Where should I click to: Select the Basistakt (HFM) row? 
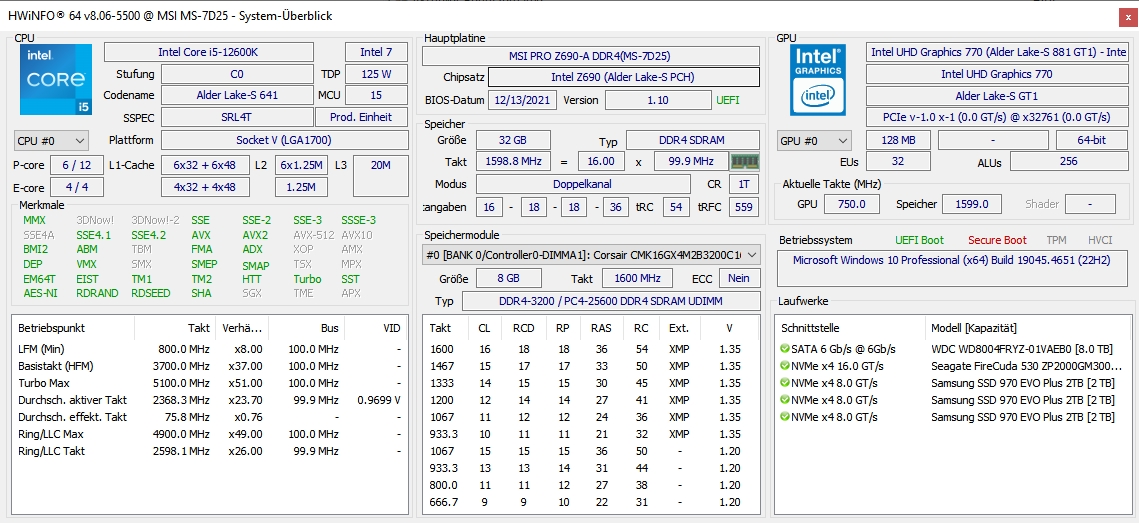(210, 366)
